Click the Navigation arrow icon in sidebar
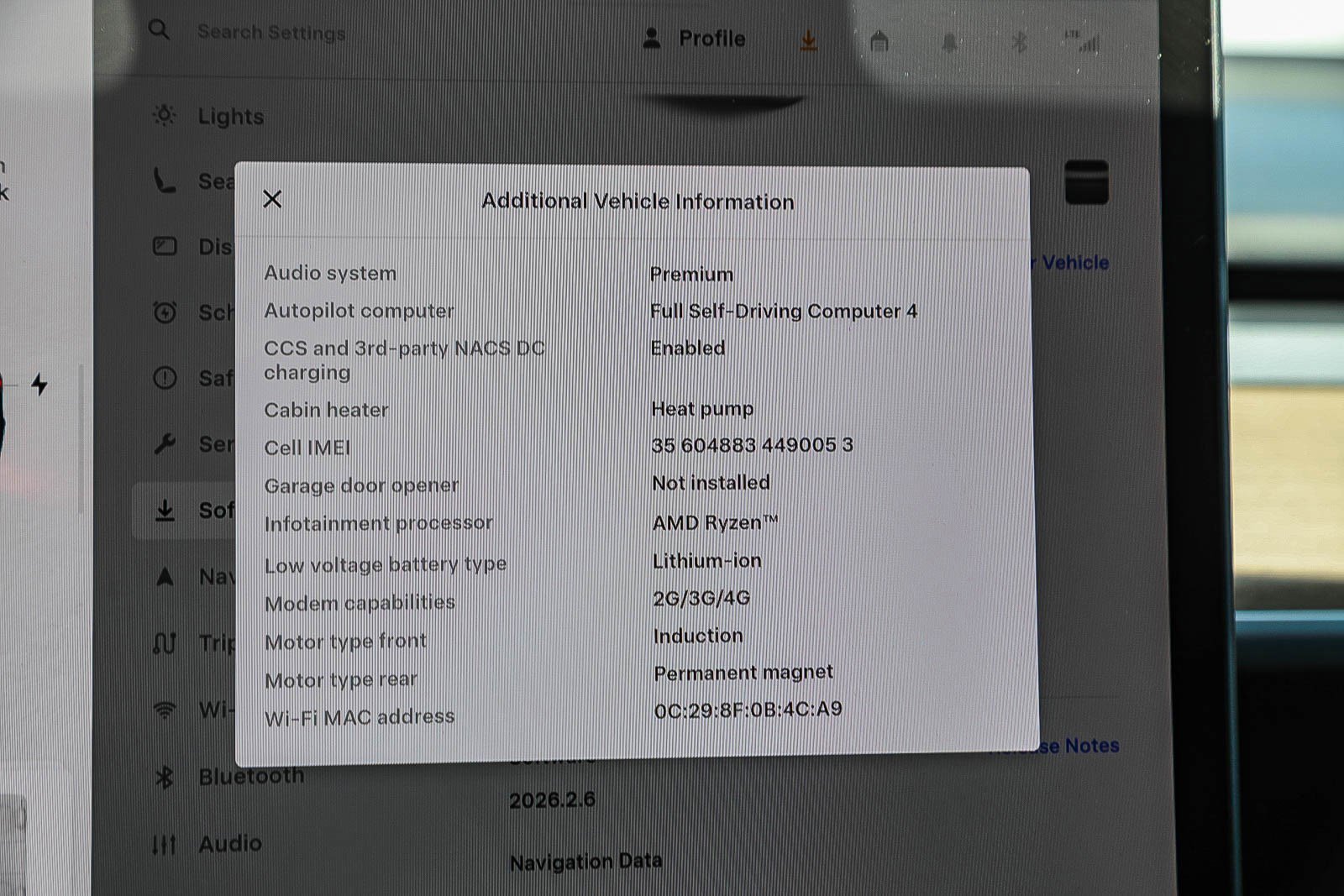 coord(165,576)
